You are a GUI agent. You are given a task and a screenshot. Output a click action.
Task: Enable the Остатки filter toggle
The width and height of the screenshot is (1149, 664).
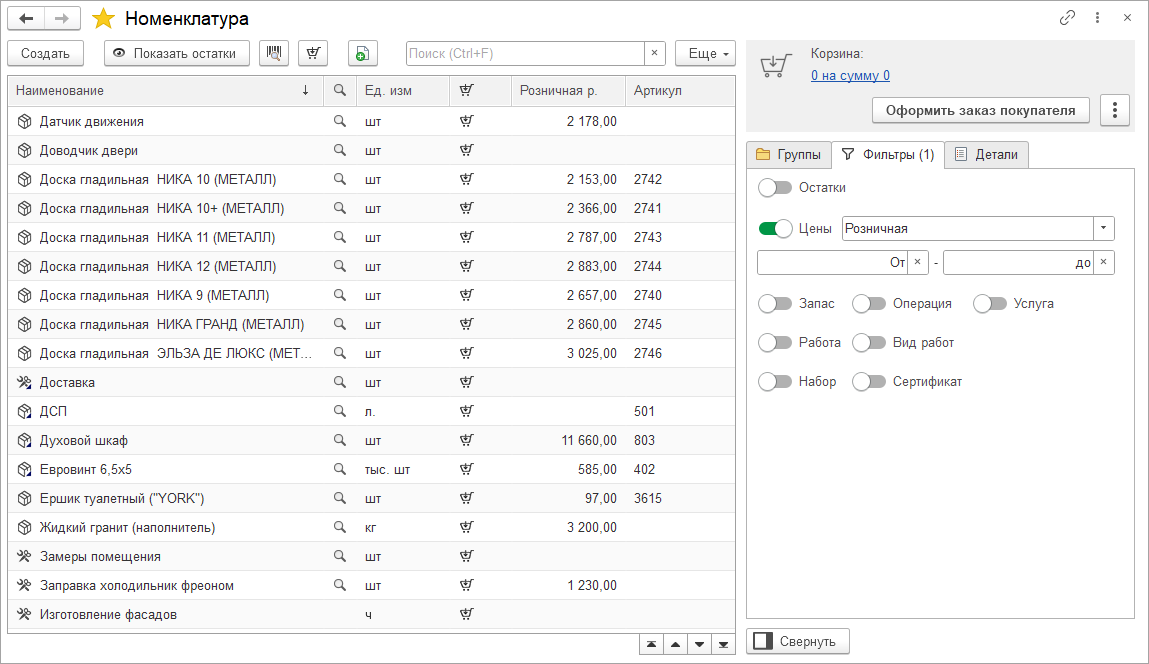775,188
